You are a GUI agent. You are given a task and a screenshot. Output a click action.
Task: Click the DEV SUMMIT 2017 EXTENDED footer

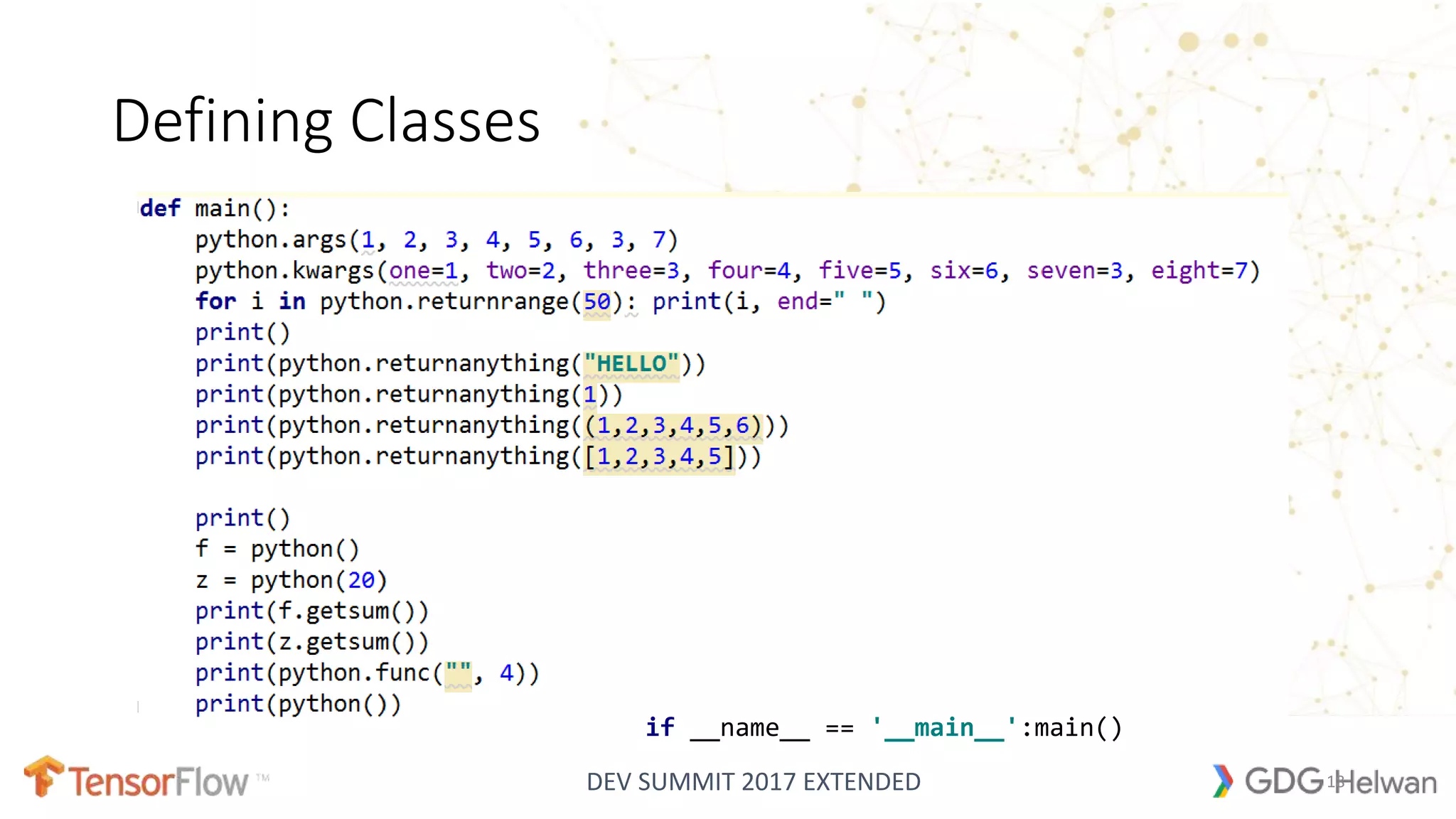(753, 782)
